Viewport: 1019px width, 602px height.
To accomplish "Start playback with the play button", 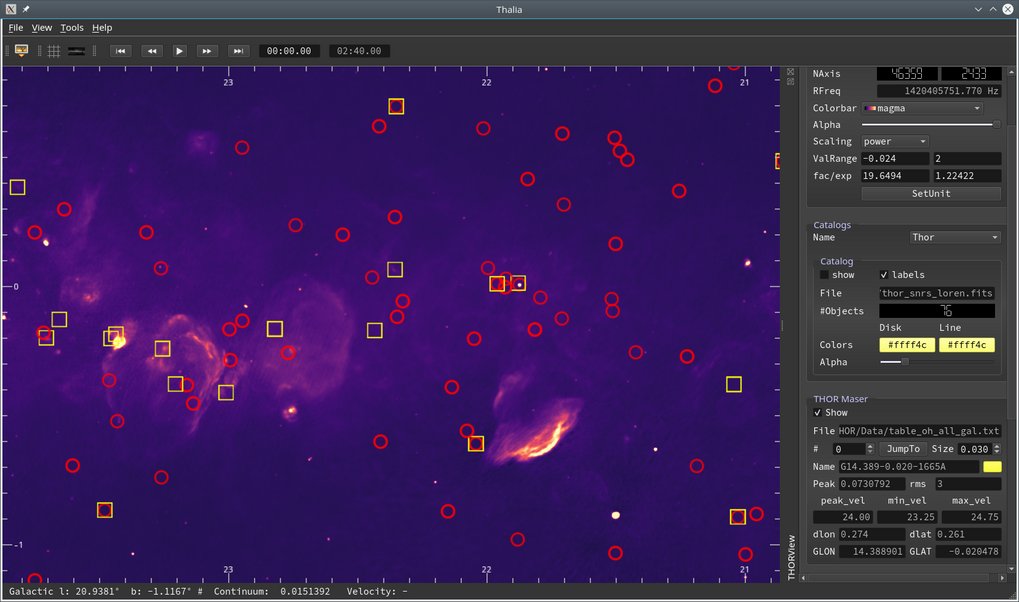I will 180,51.
